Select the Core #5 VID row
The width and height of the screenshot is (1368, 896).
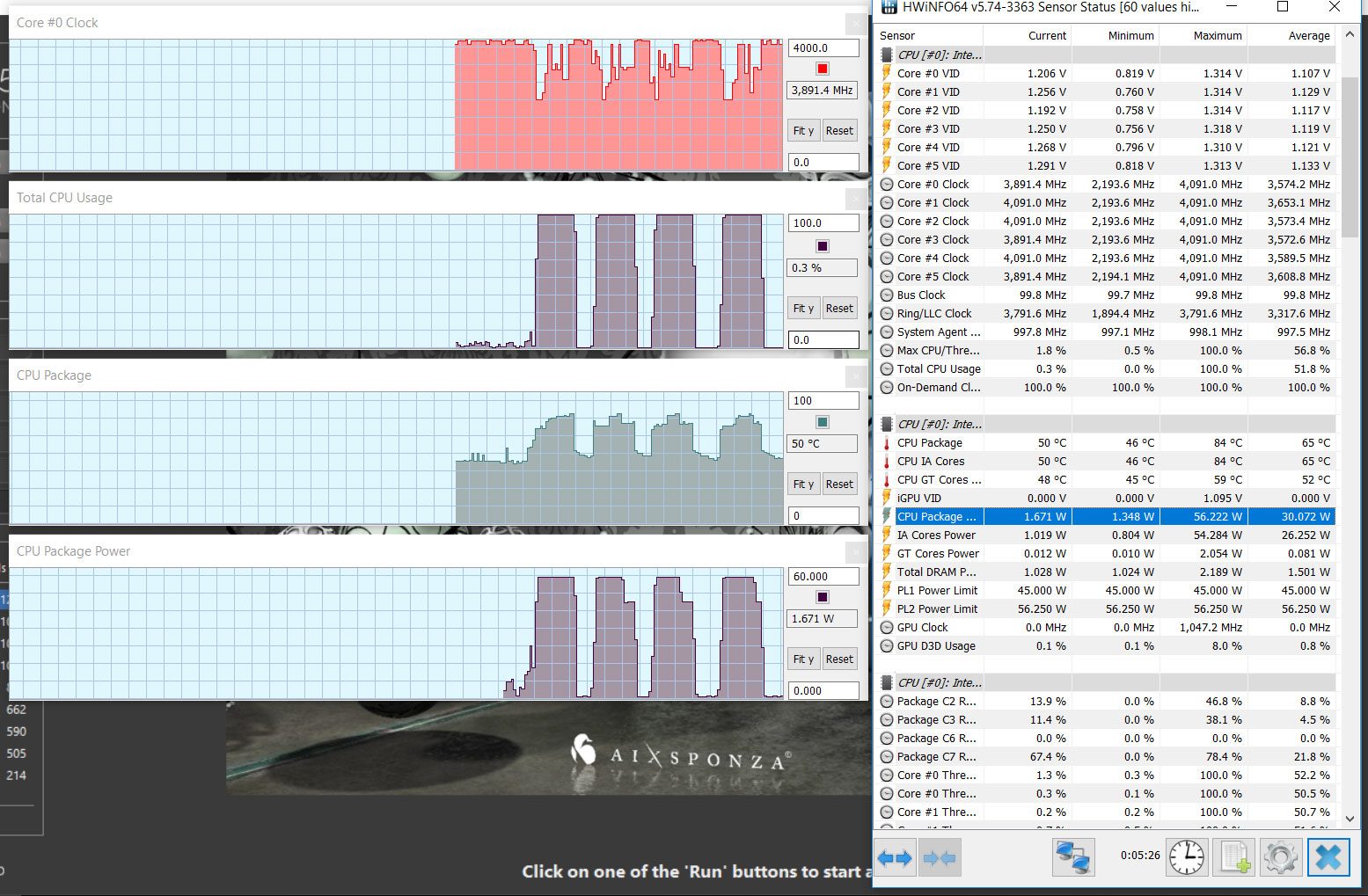pos(1106,166)
